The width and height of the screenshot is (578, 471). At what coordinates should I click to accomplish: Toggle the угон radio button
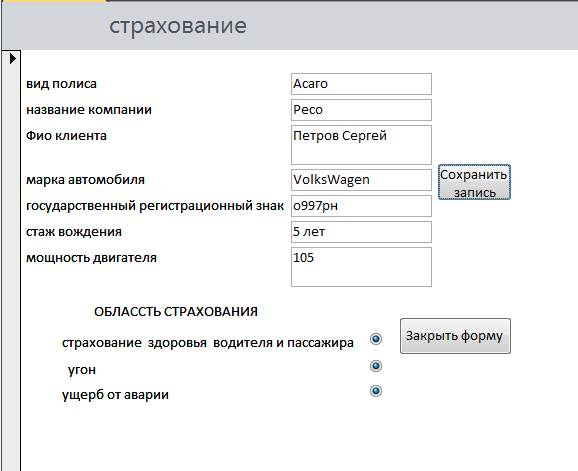(376, 366)
